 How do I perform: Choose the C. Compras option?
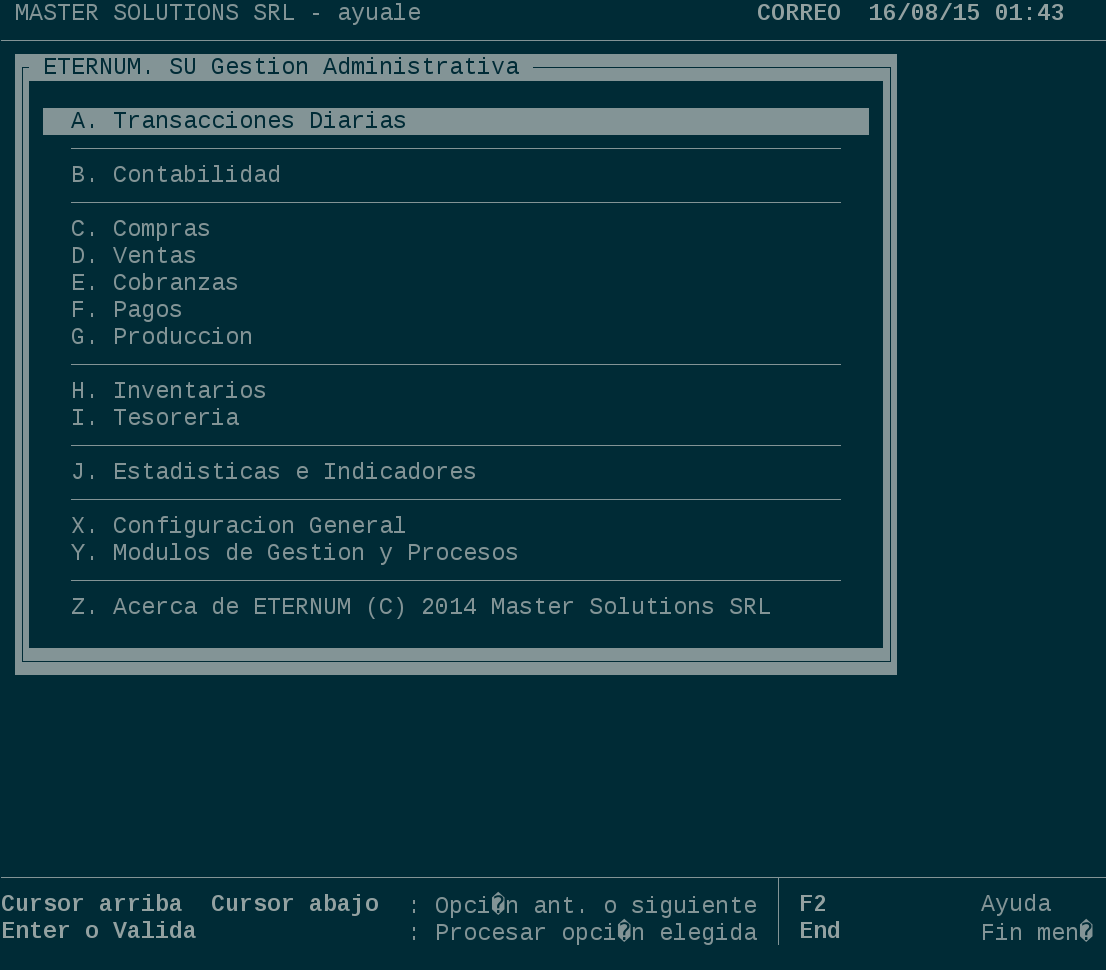(140, 229)
